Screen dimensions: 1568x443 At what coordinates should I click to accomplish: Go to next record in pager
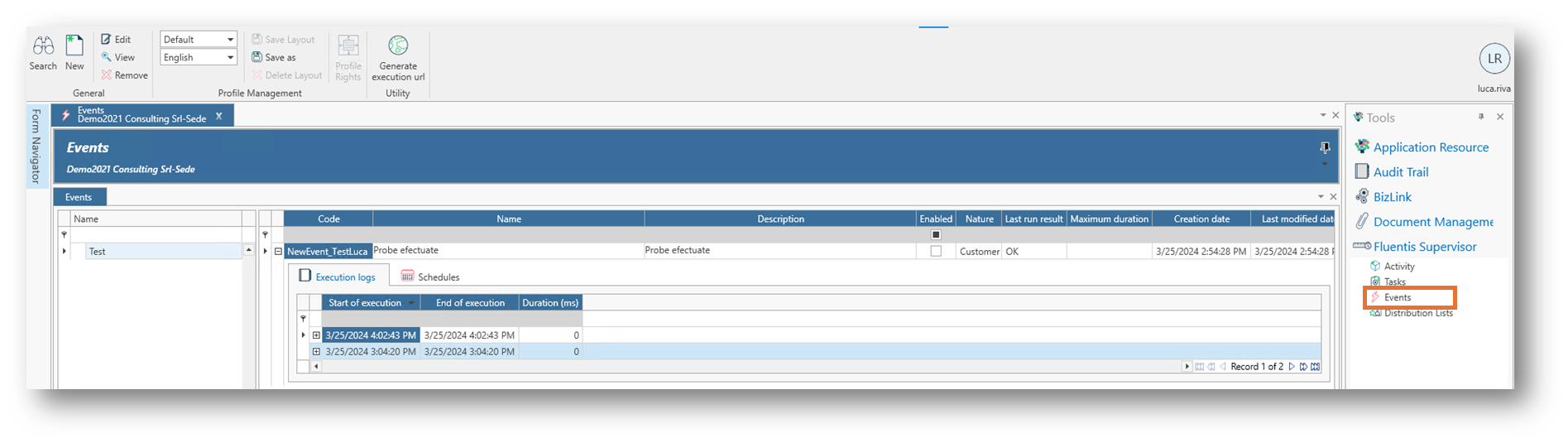pos(1292,366)
